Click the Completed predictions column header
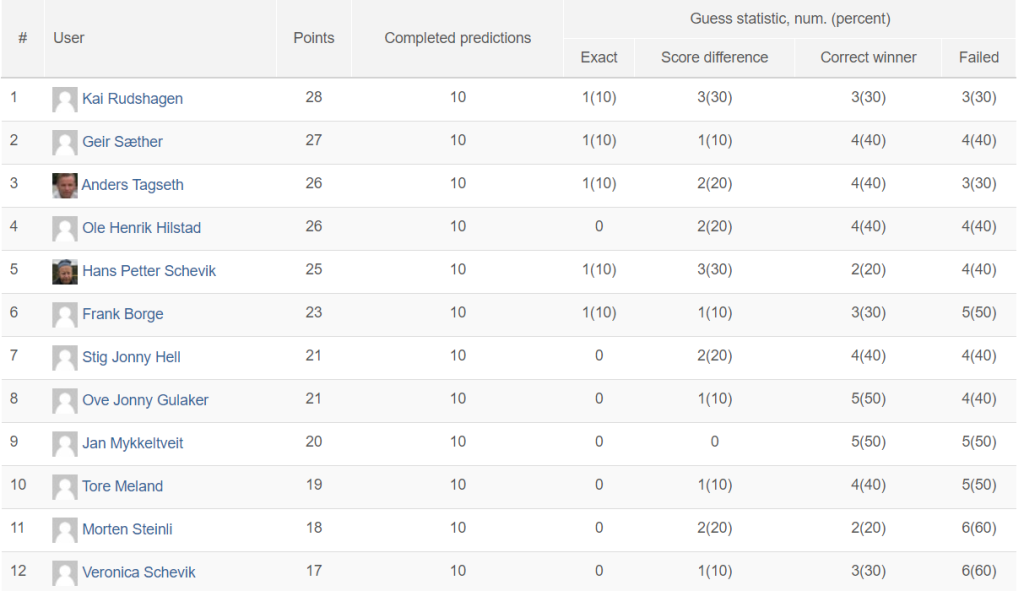 pyautogui.click(x=458, y=38)
